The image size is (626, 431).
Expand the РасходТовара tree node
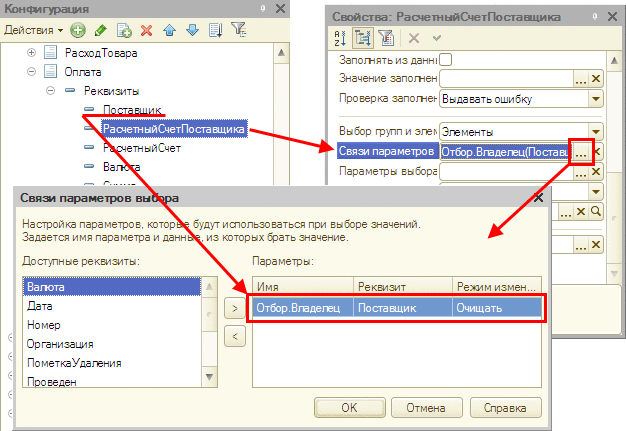click(x=32, y=52)
